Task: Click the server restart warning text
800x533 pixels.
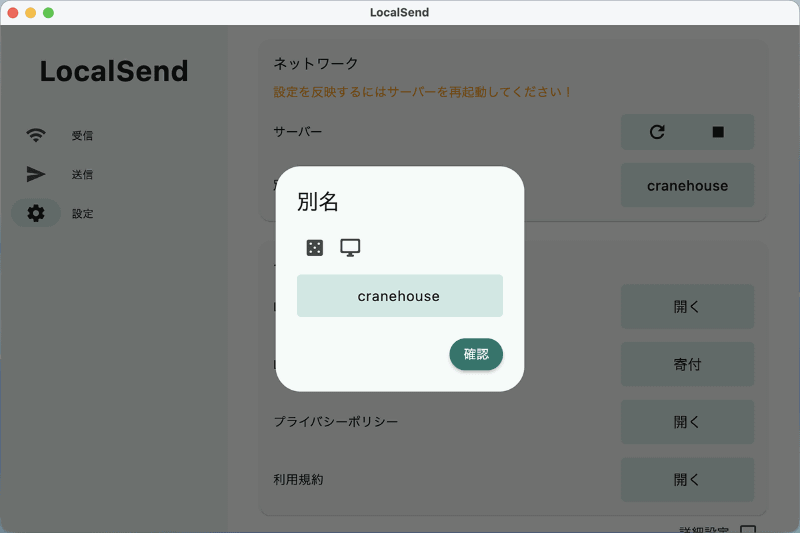Action: point(422,92)
